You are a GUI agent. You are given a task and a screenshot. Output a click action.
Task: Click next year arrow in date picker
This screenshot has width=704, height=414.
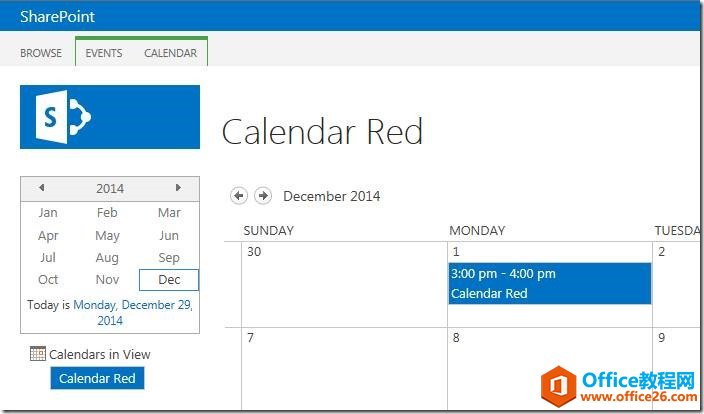coord(178,188)
